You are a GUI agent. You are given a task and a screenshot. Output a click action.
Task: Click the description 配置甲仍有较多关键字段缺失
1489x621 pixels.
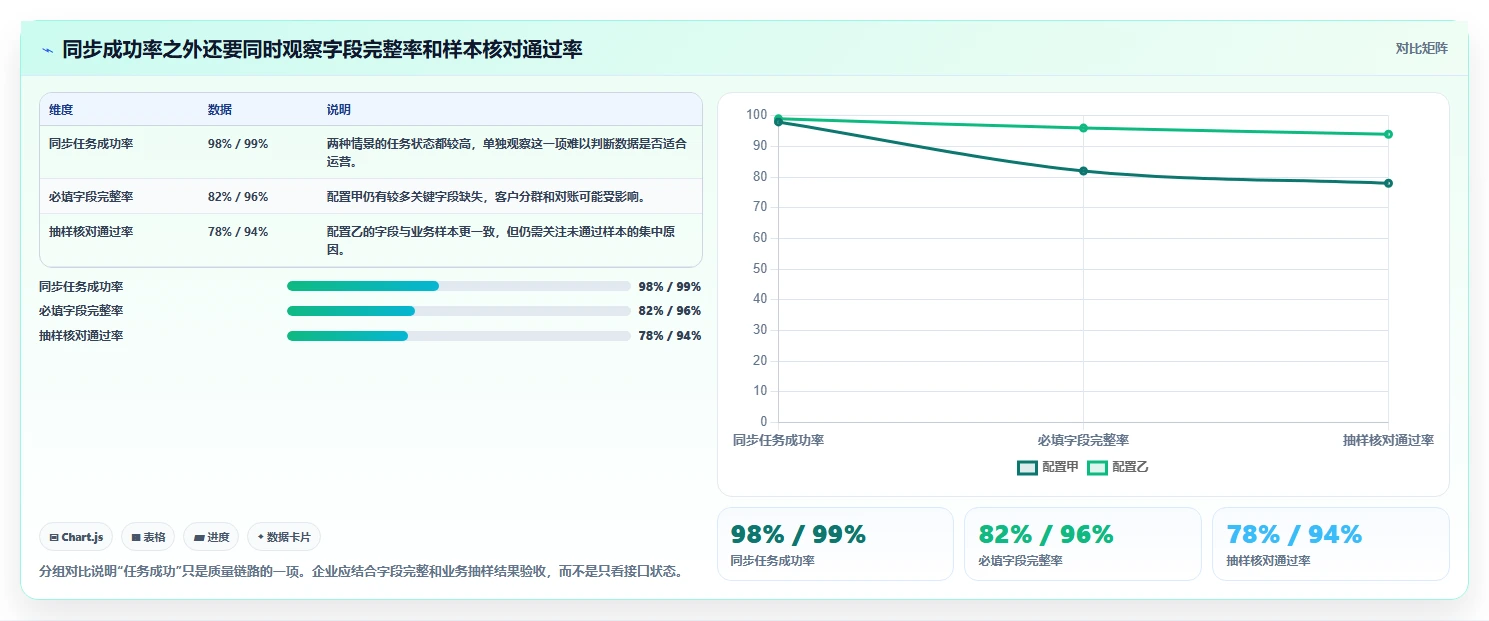pyautogui.click(x=486, y=197)
